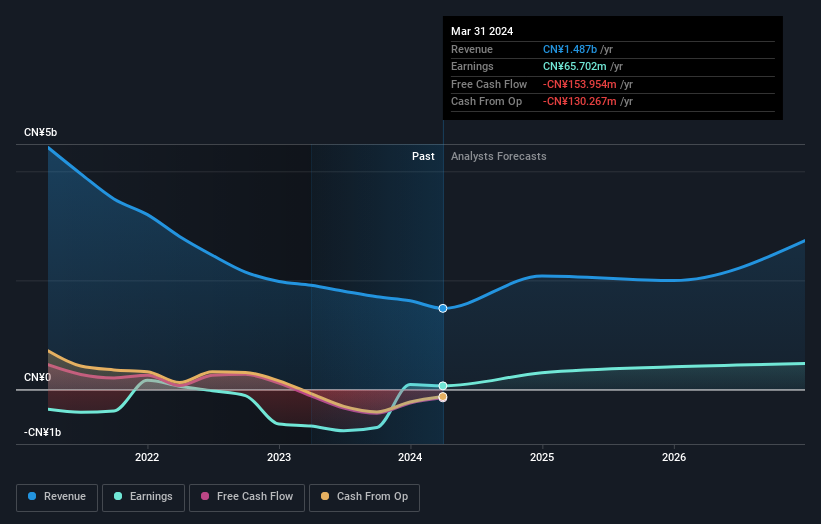Screen dimensions: 821x524
Task: Click the orange Cash From Op legend dot
Action: pos(325,496)
